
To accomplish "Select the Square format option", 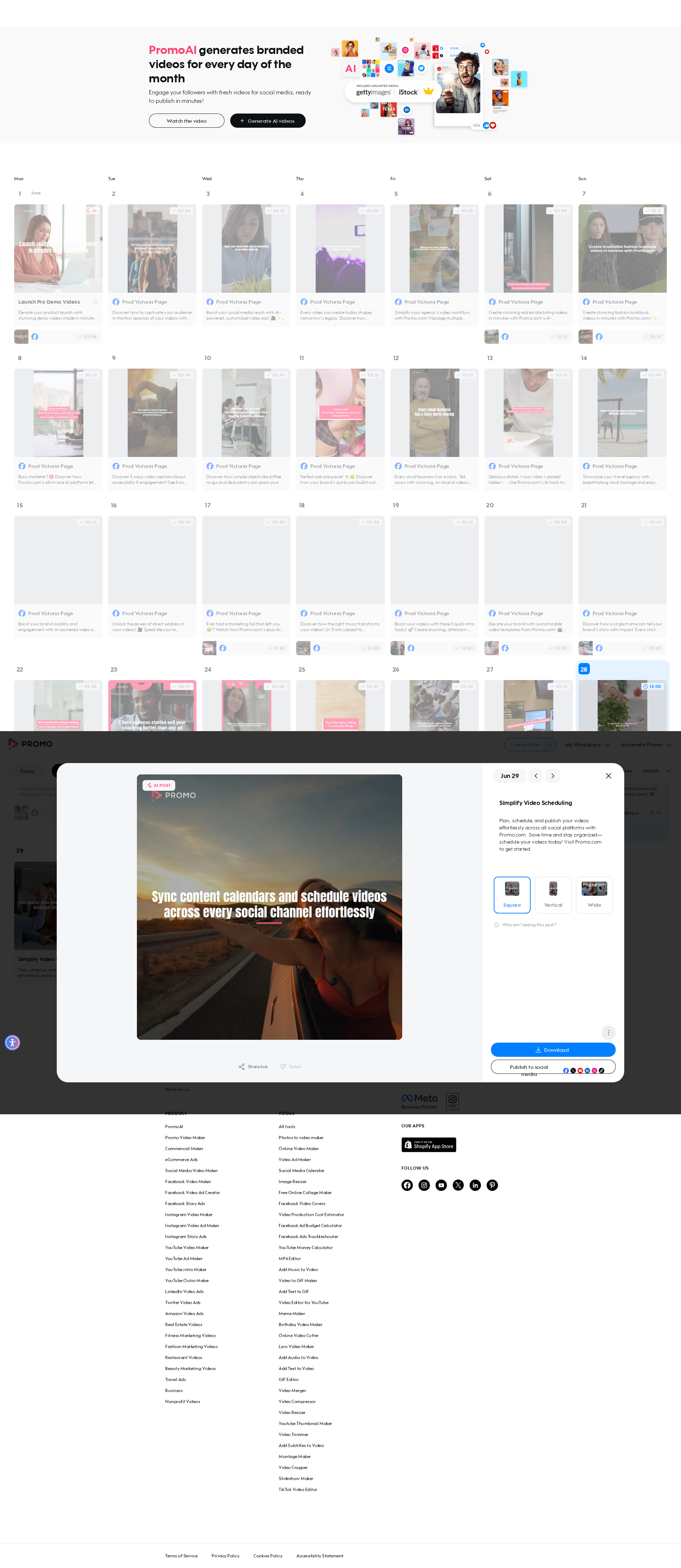I will pos(512,895).
